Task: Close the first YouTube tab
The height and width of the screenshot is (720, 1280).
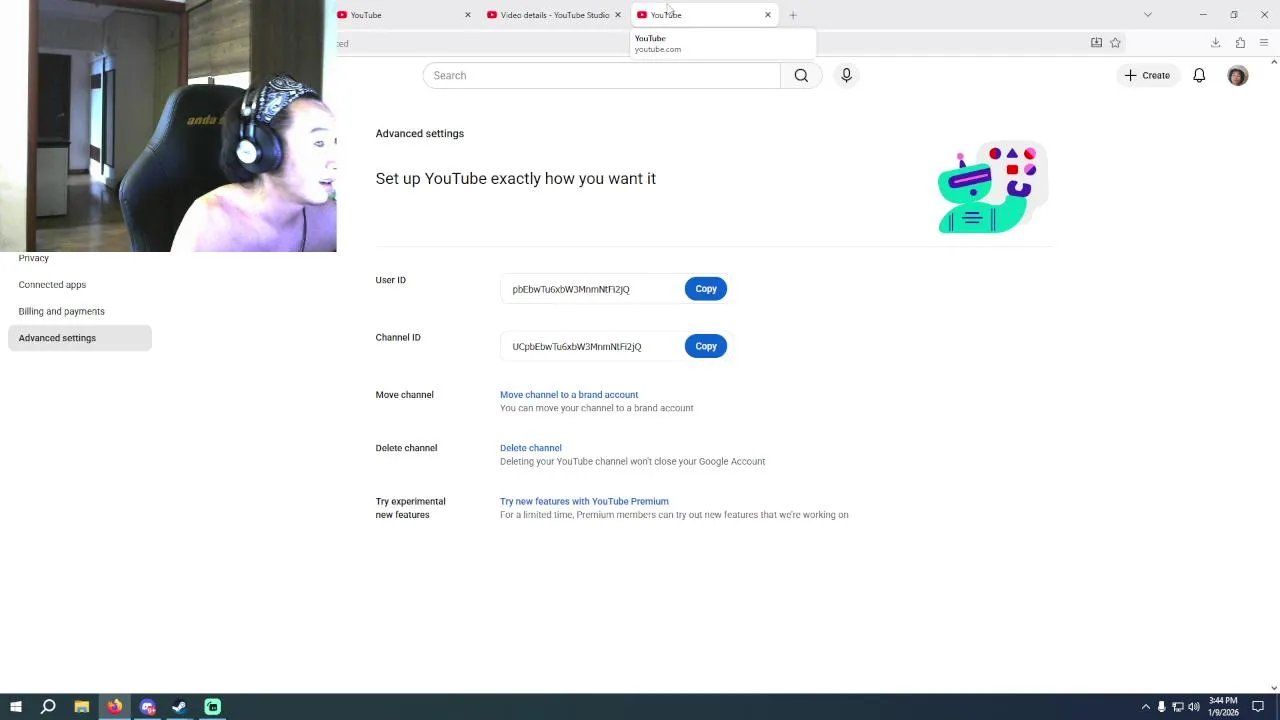Action: click(467, 15)
